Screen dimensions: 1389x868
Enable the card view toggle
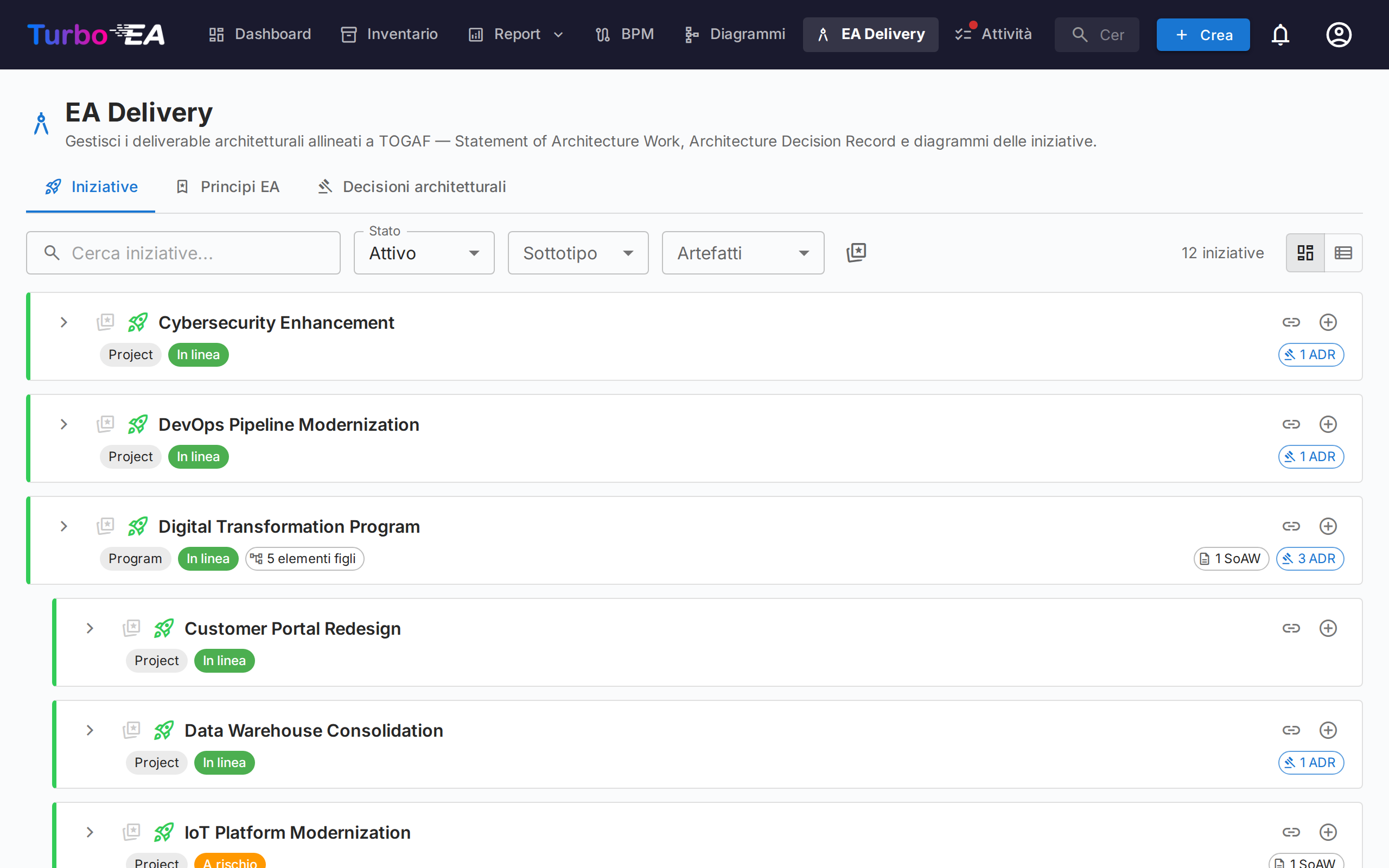click(x=1305, y=253)
